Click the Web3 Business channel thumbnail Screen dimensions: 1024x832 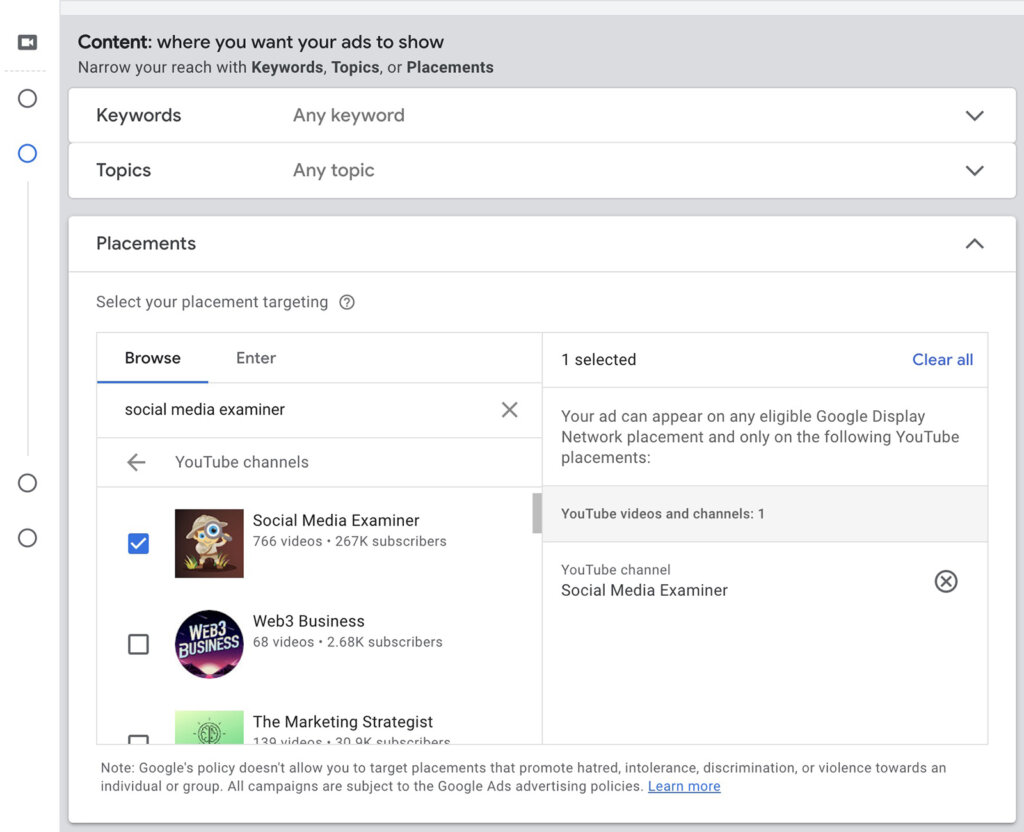209,644
